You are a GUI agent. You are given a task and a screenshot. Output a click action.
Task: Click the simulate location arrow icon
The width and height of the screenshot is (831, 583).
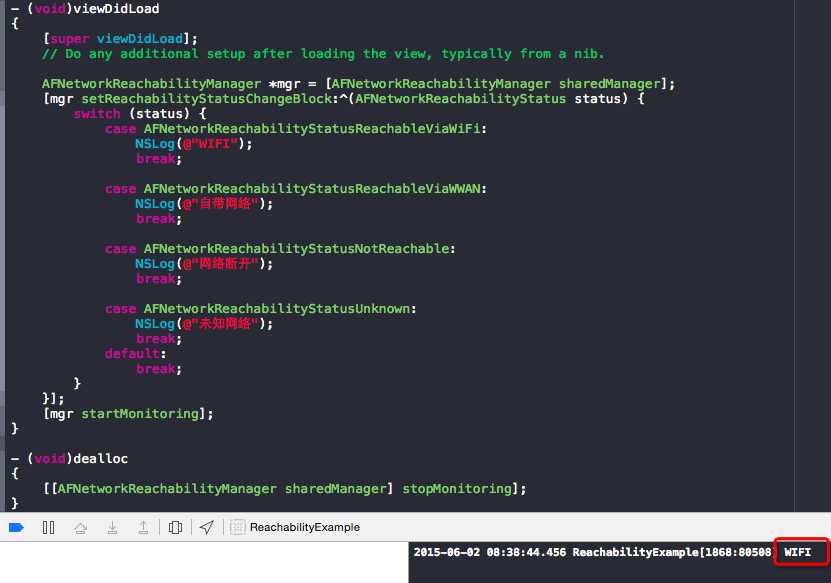tap(207, 527)
